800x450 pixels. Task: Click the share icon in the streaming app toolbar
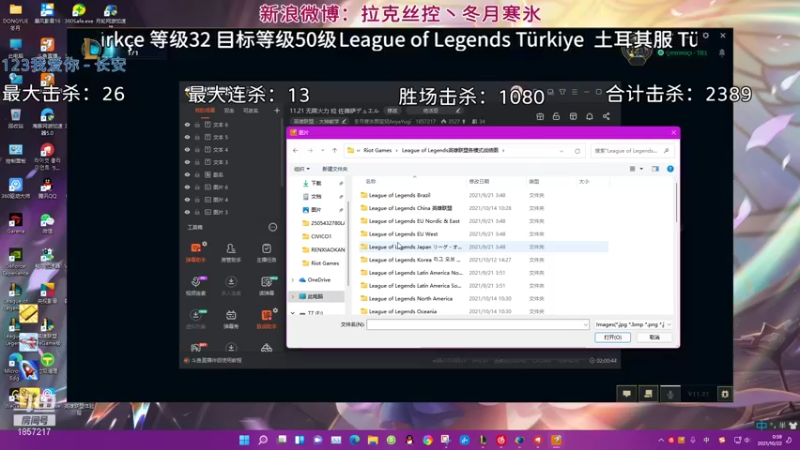(x=606, y=116)
